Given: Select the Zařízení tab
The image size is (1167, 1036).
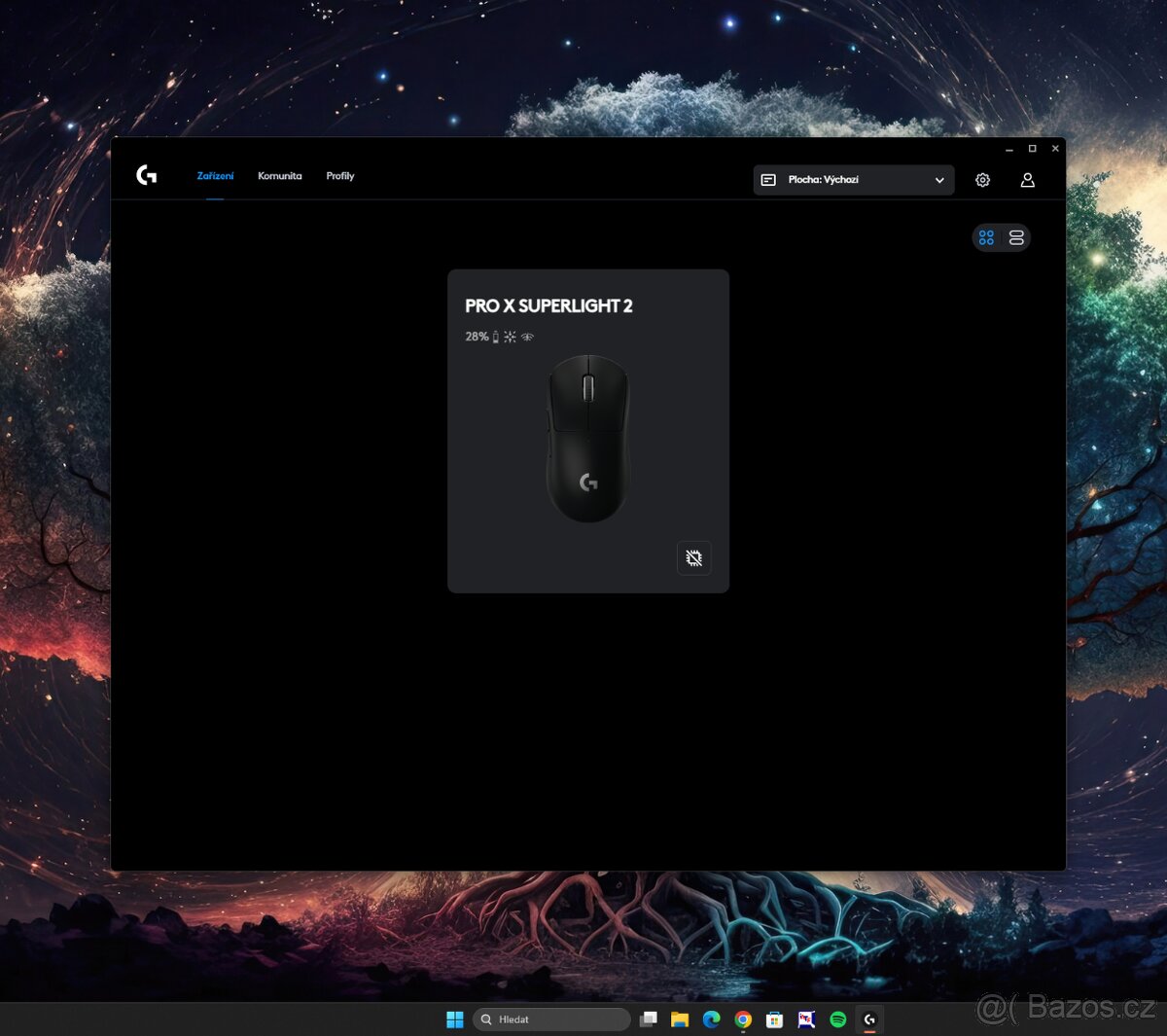Looking at the screenshot, I should click(214, 176).
